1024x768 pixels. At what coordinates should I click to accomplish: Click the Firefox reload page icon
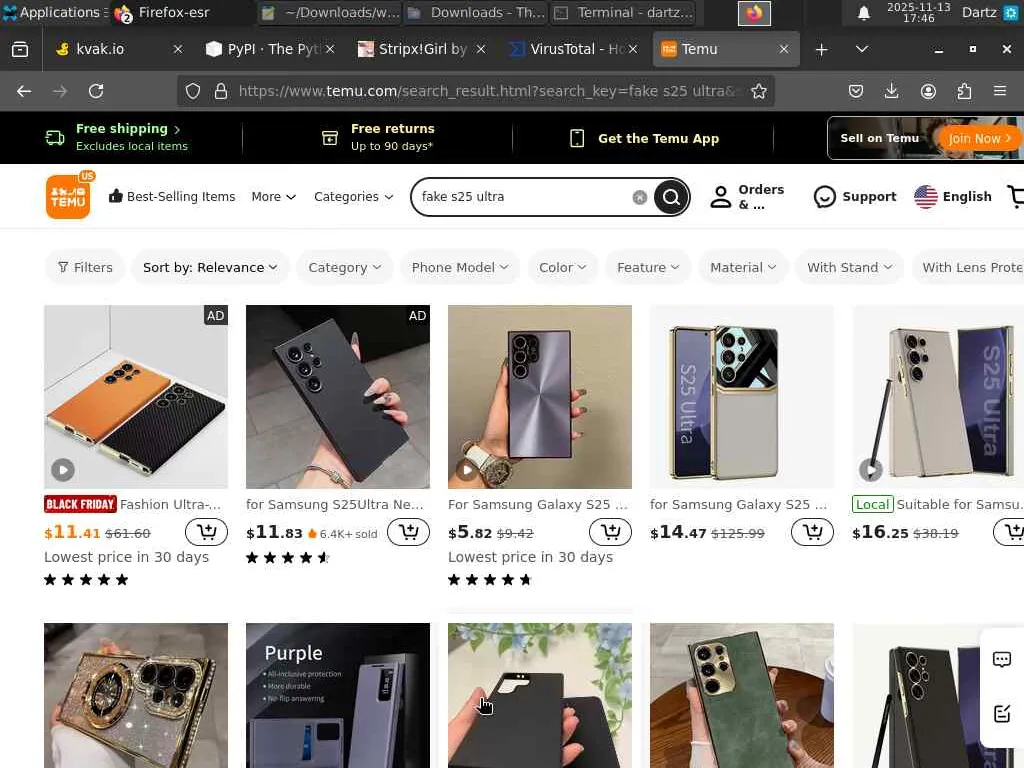click(96, 91)
